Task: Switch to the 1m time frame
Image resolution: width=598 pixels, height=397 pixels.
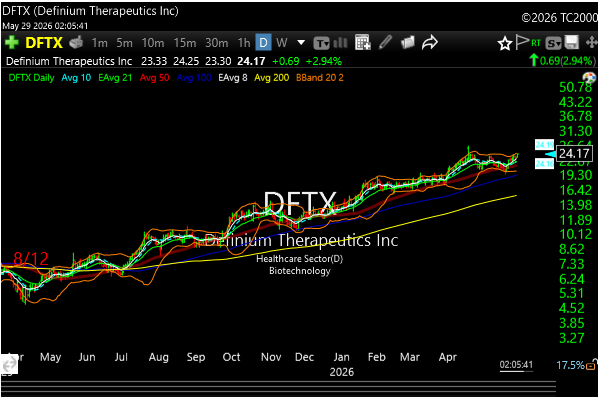Action: coord(100,43)
